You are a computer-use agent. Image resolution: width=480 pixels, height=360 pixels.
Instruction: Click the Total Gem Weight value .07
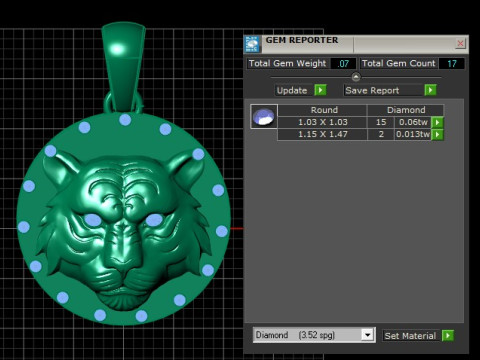pyautogui.click(x=343, y=63)
